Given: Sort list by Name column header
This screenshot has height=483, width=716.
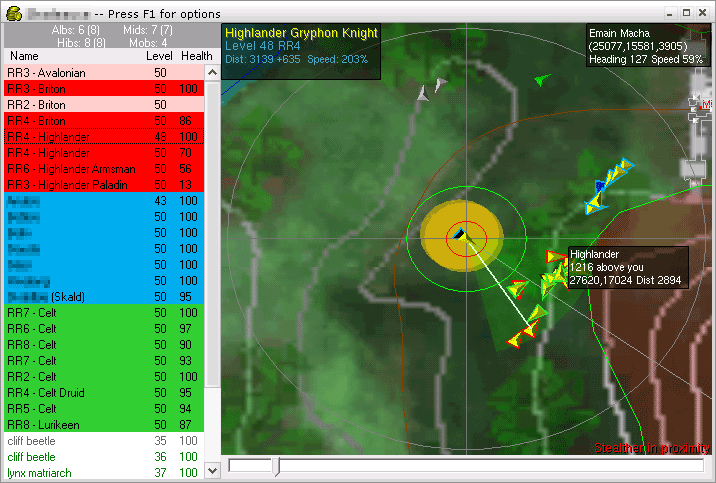Looking at the screenshot, I should (25, 56).
